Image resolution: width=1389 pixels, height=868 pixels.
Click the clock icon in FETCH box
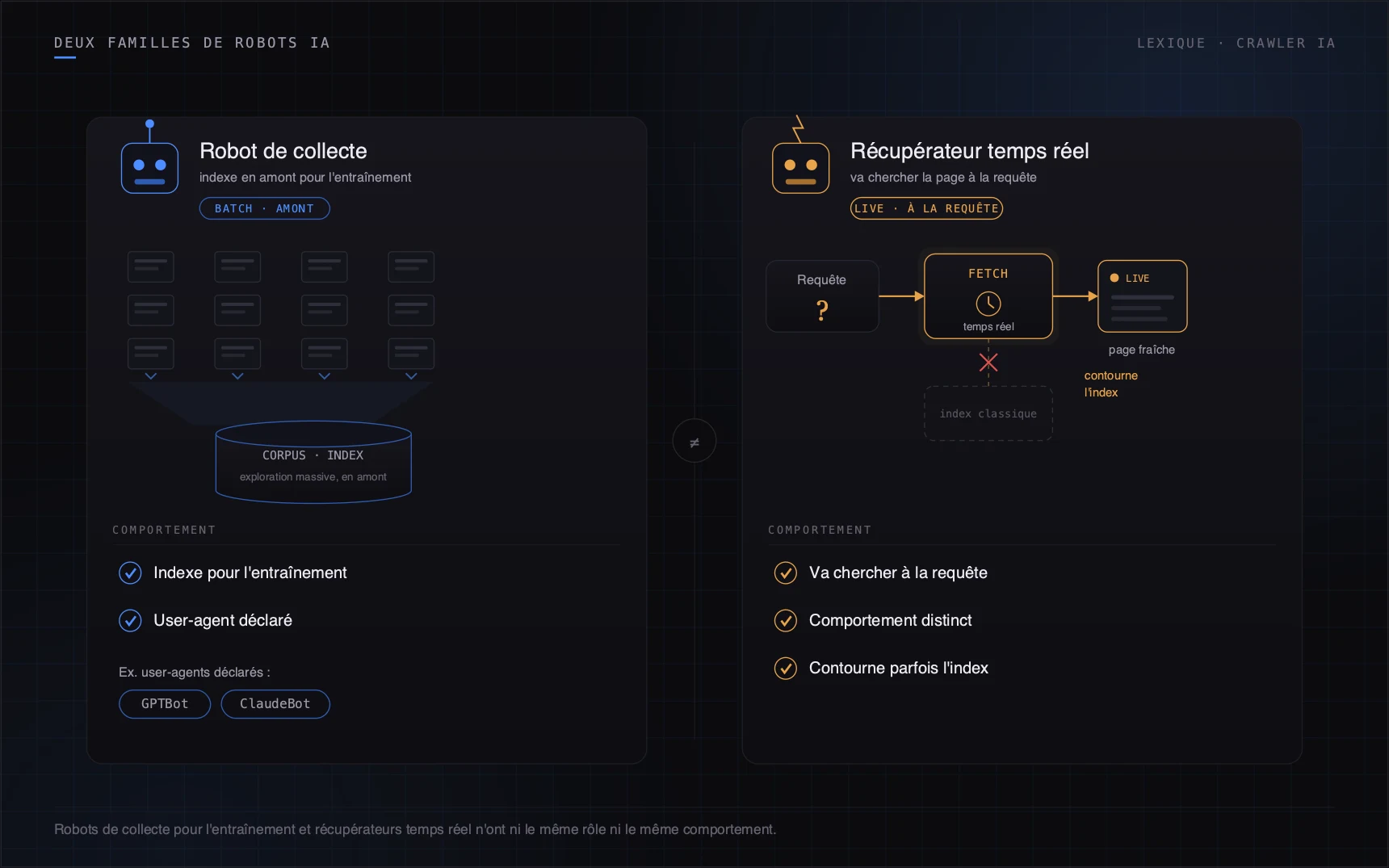pos(988,304)
